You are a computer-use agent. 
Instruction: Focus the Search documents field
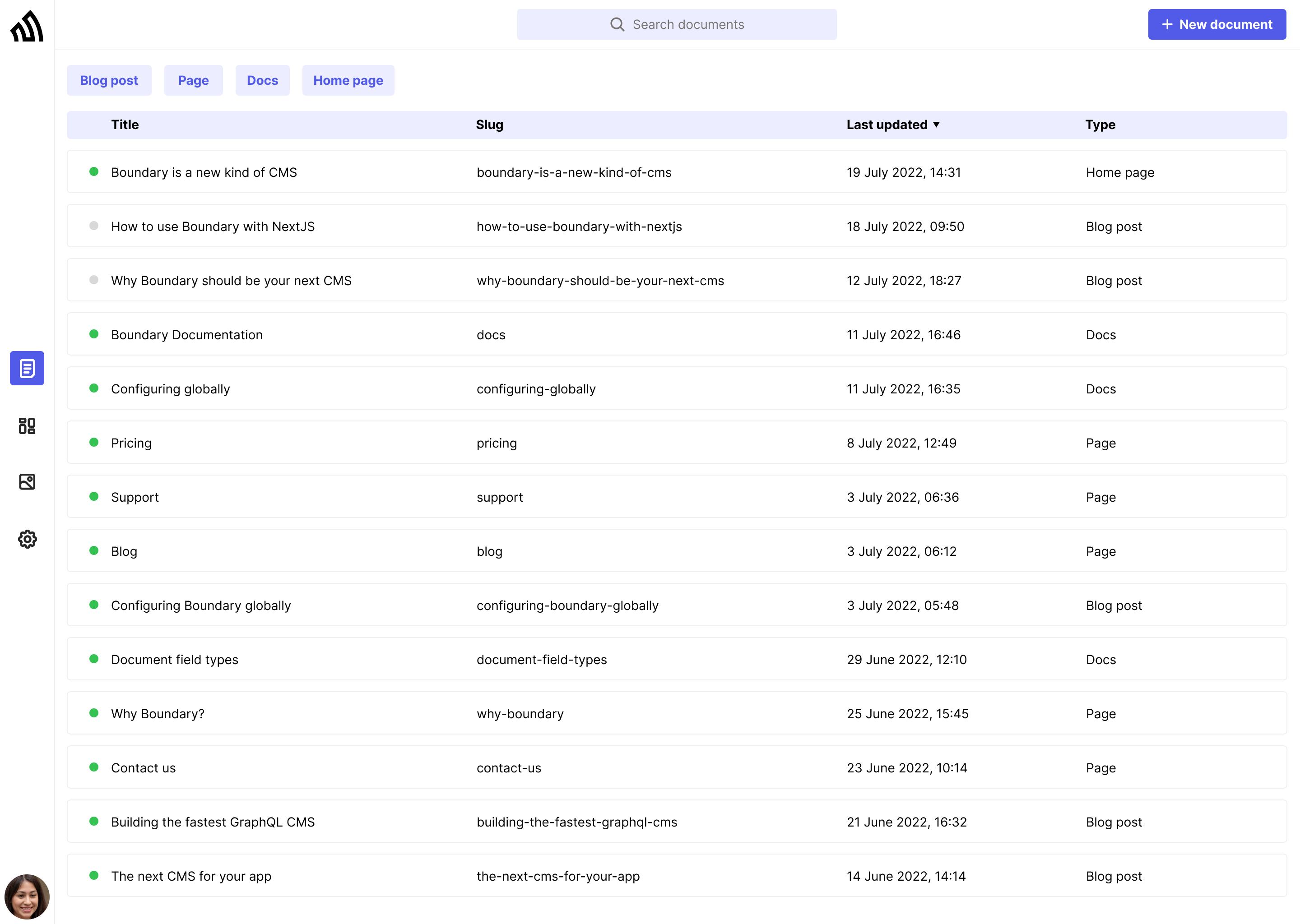click(x=677, y=24)
